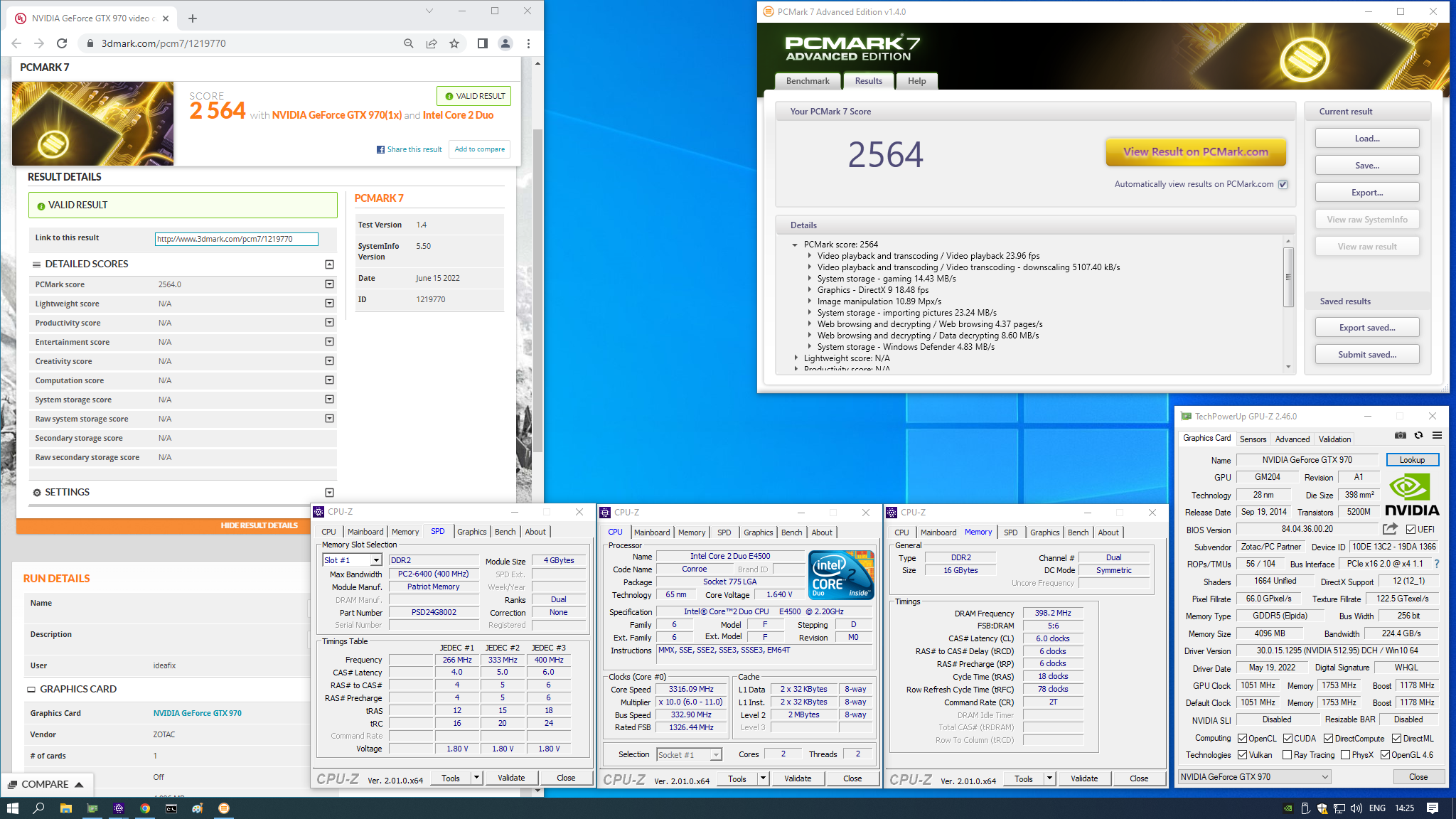Open the notification center in system tray
This screenshot has width=1456, height=819.
1433,808
